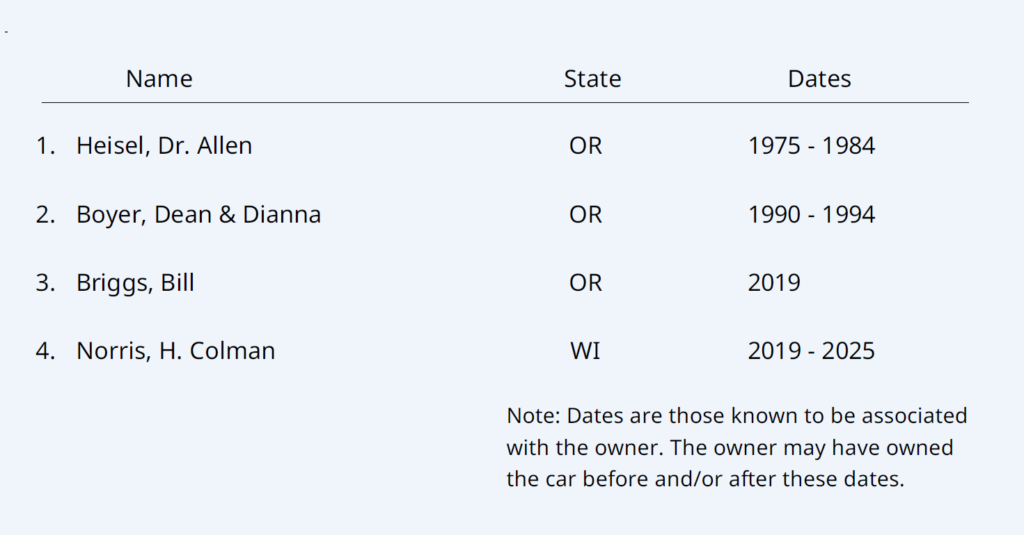This screenshot has width=1024, height=535.
Task: Click the State column header
Action: tap(592, 79)
